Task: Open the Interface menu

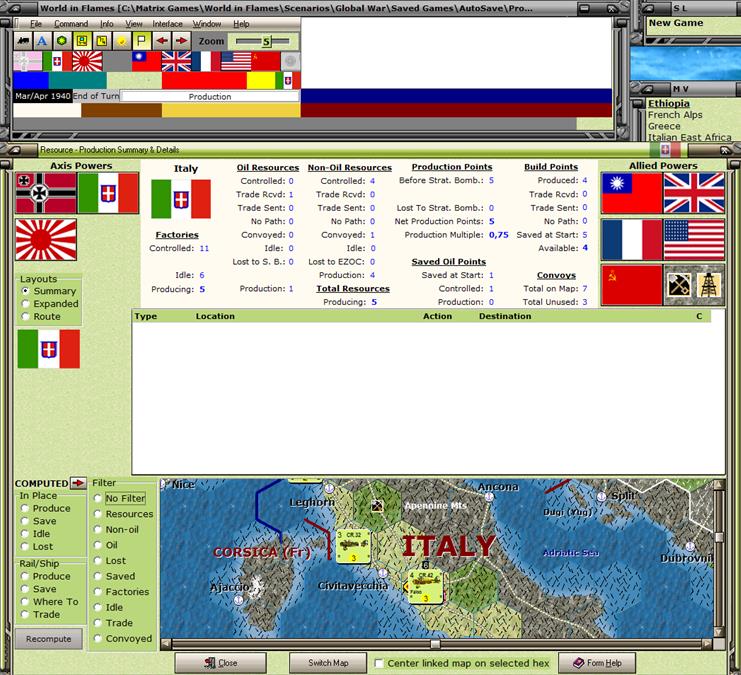Action: tap(167, 24)
